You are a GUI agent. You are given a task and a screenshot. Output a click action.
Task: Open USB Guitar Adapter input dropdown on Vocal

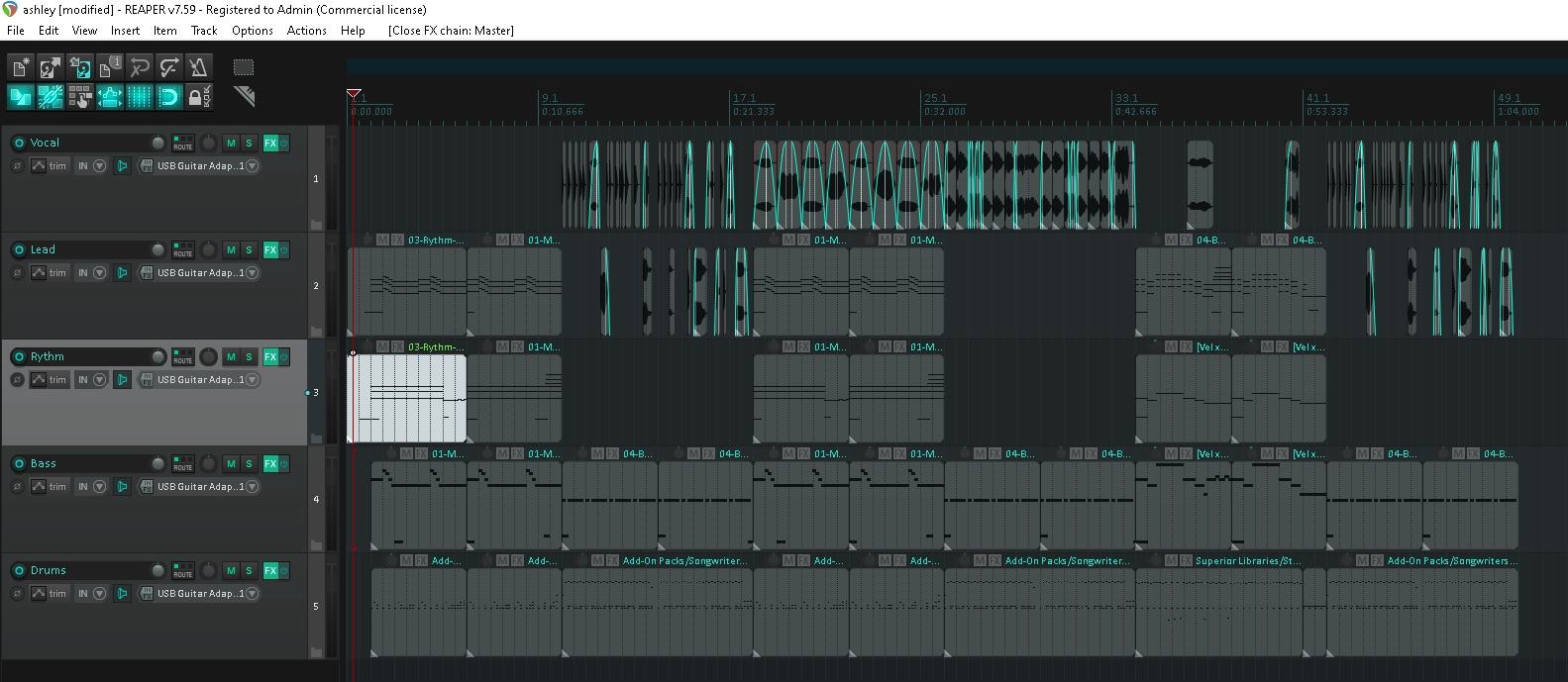tap(200, 166)
